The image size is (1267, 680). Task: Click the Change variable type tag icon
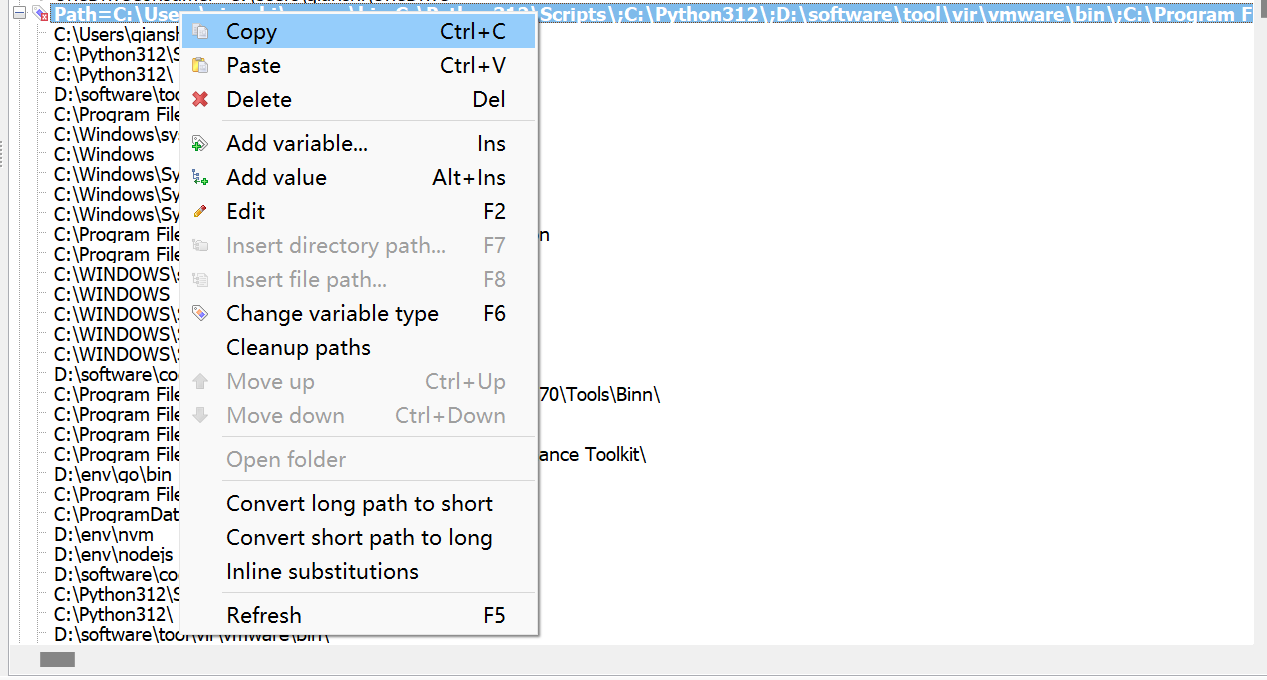tap(201, 314)
